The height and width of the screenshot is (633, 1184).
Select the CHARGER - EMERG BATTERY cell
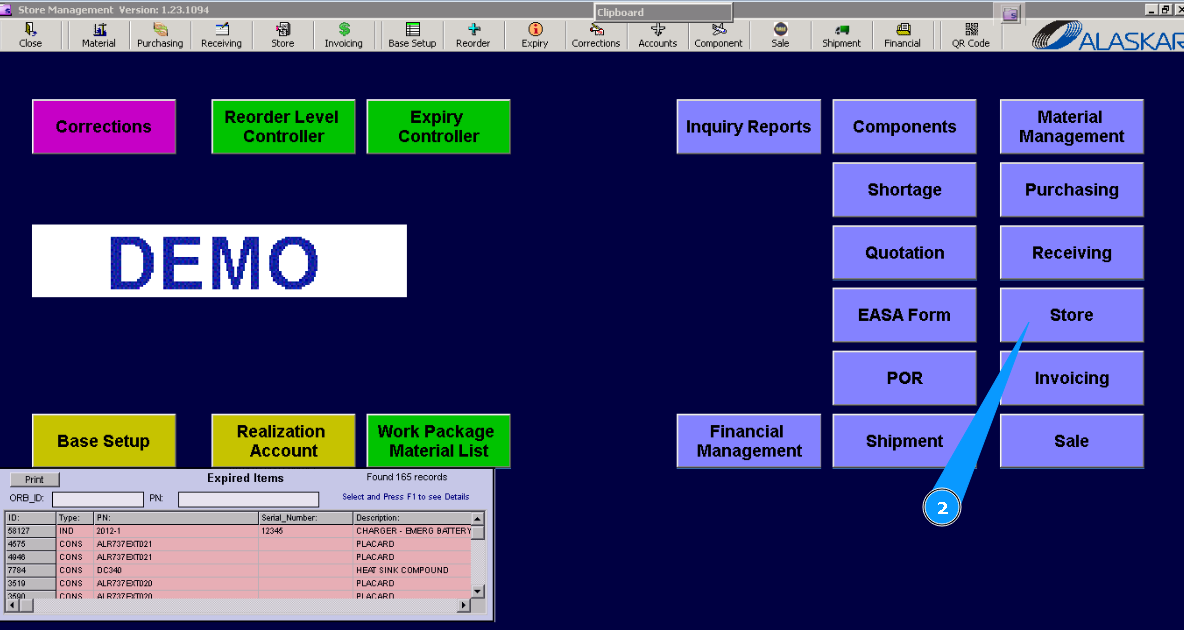pos(412,531)
